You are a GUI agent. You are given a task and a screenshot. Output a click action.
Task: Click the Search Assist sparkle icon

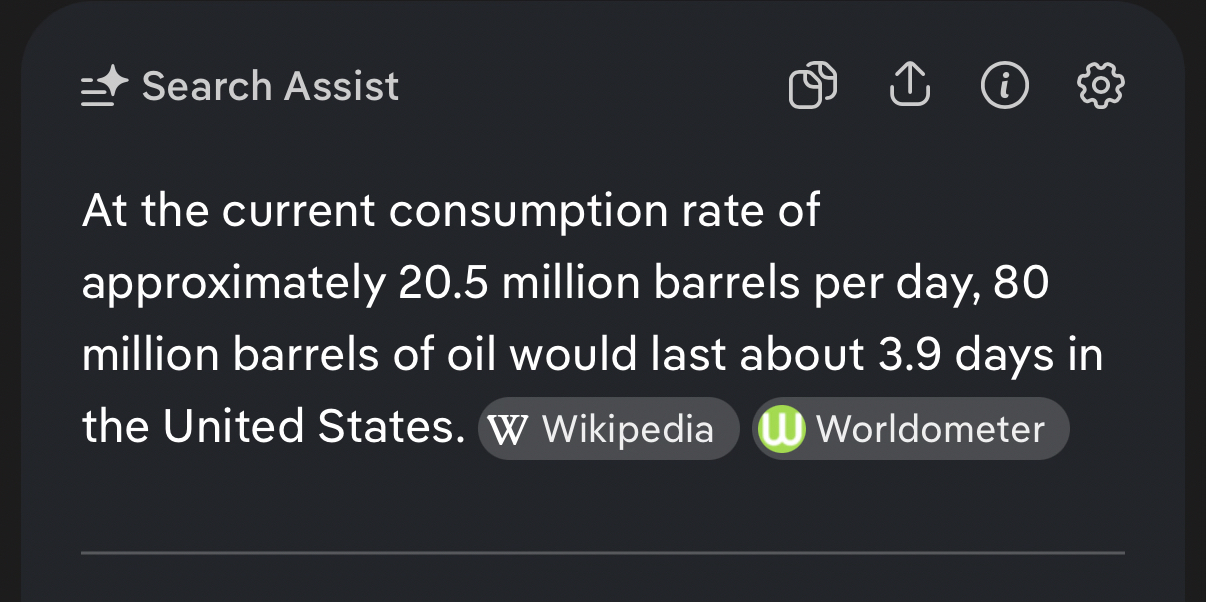pyautogui.click(x=105, y=86)
